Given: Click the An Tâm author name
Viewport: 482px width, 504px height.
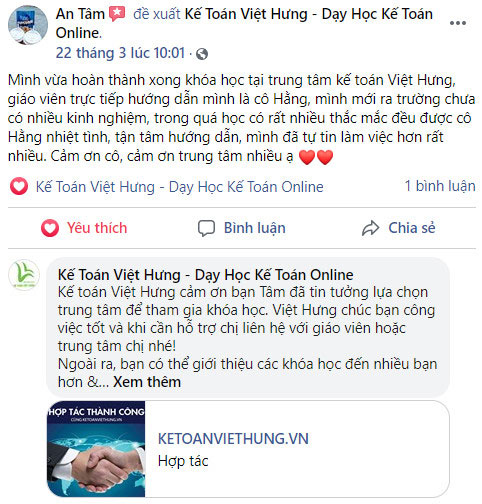Looking at the screenshot, I should click(80, 14).
